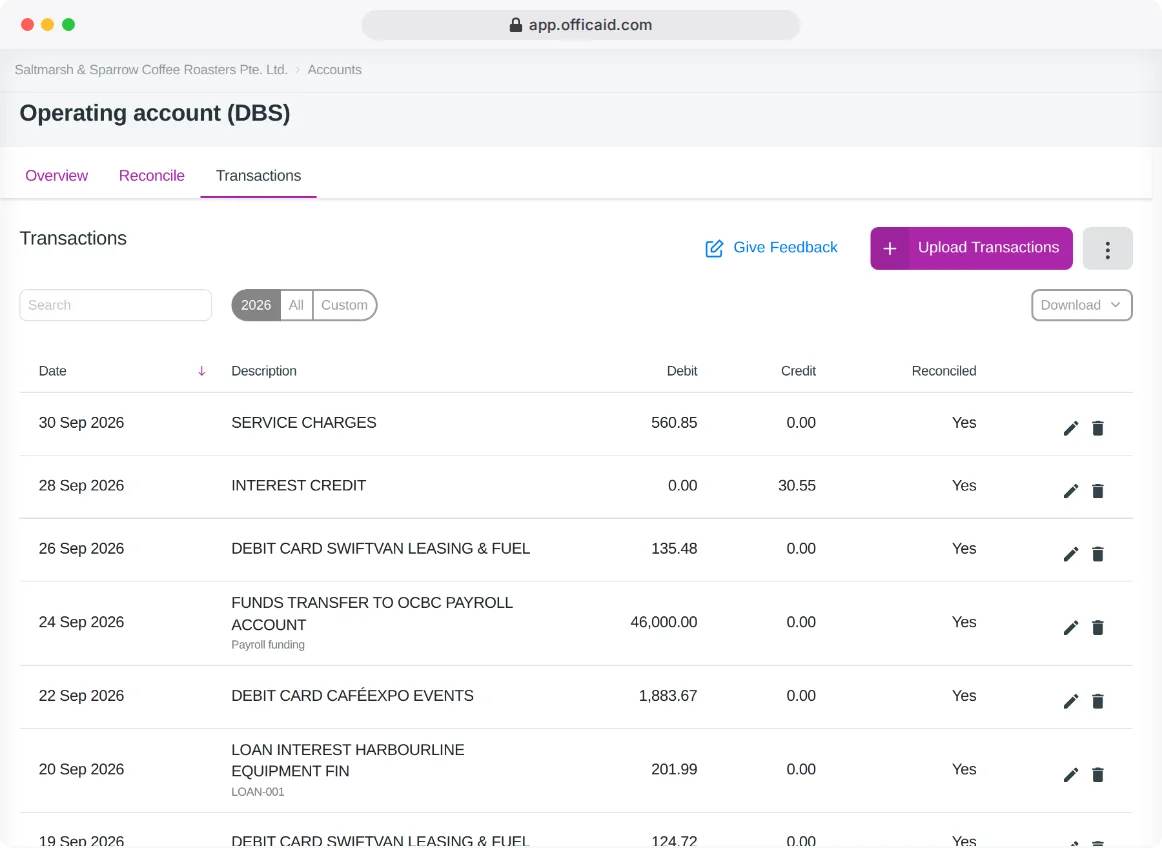Click the 135.48 debit amount
1162x848 pixels.
[674, 549]
